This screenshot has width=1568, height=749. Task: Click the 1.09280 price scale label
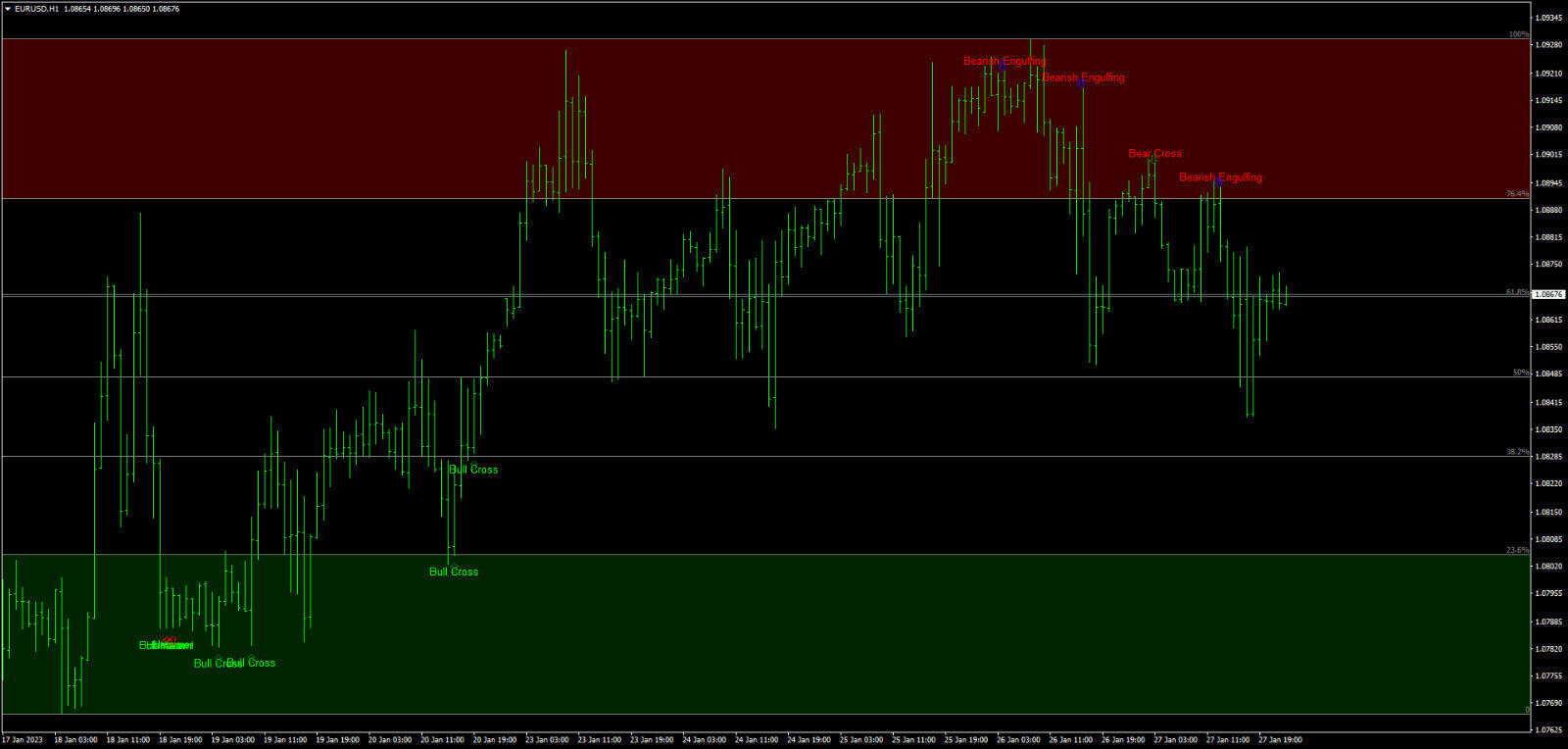pyautogui.click(x=1548, y=45)
